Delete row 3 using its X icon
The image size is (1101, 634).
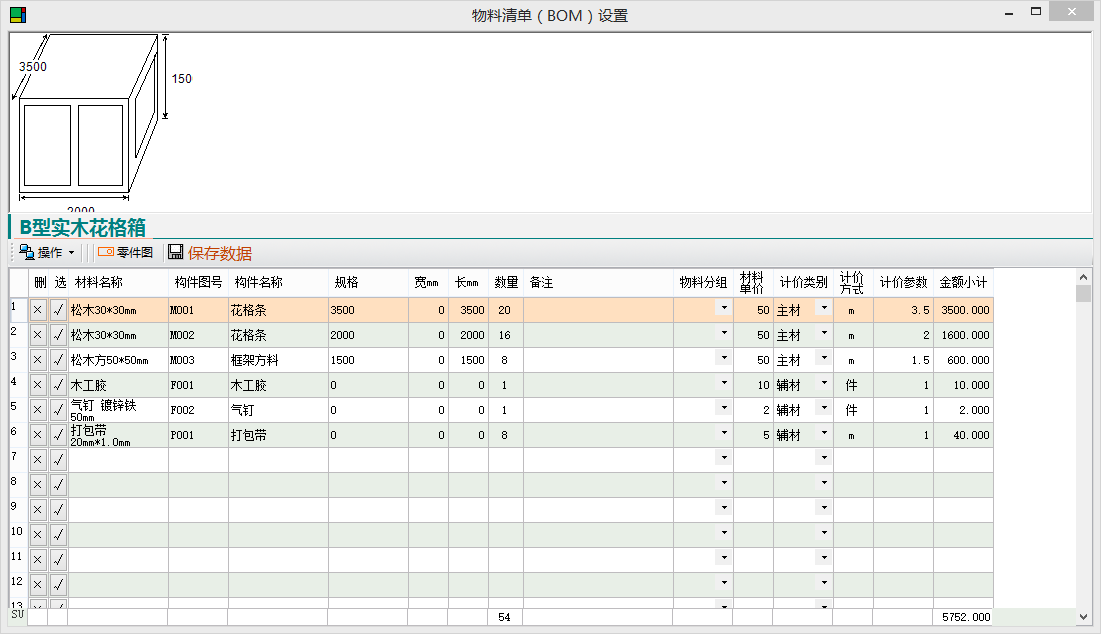38,360
